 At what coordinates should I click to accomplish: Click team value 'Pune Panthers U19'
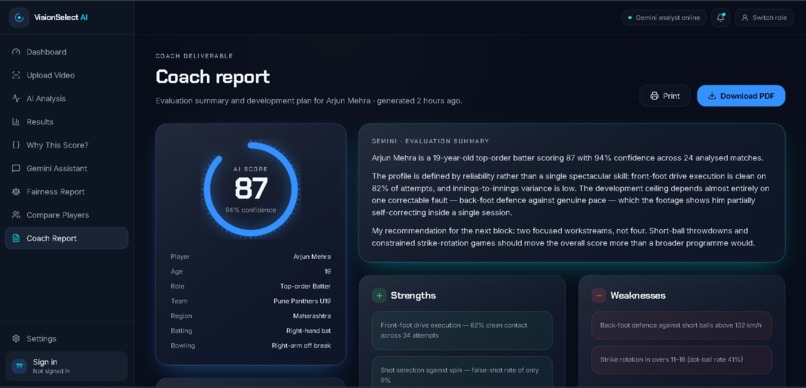pos(302,301)
